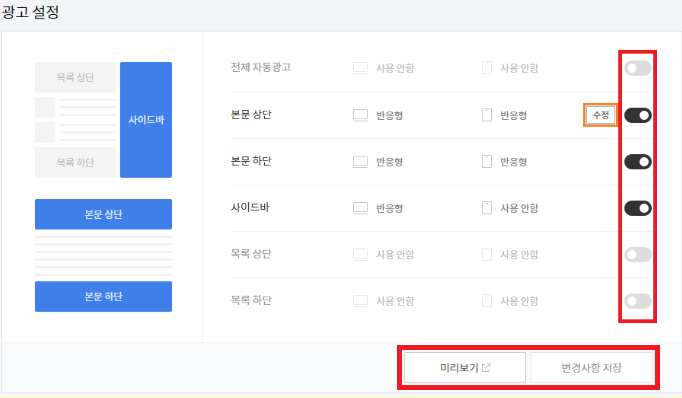Click the 본문 하단 row label
682x398 pixels.
click(x=251, y=161)
